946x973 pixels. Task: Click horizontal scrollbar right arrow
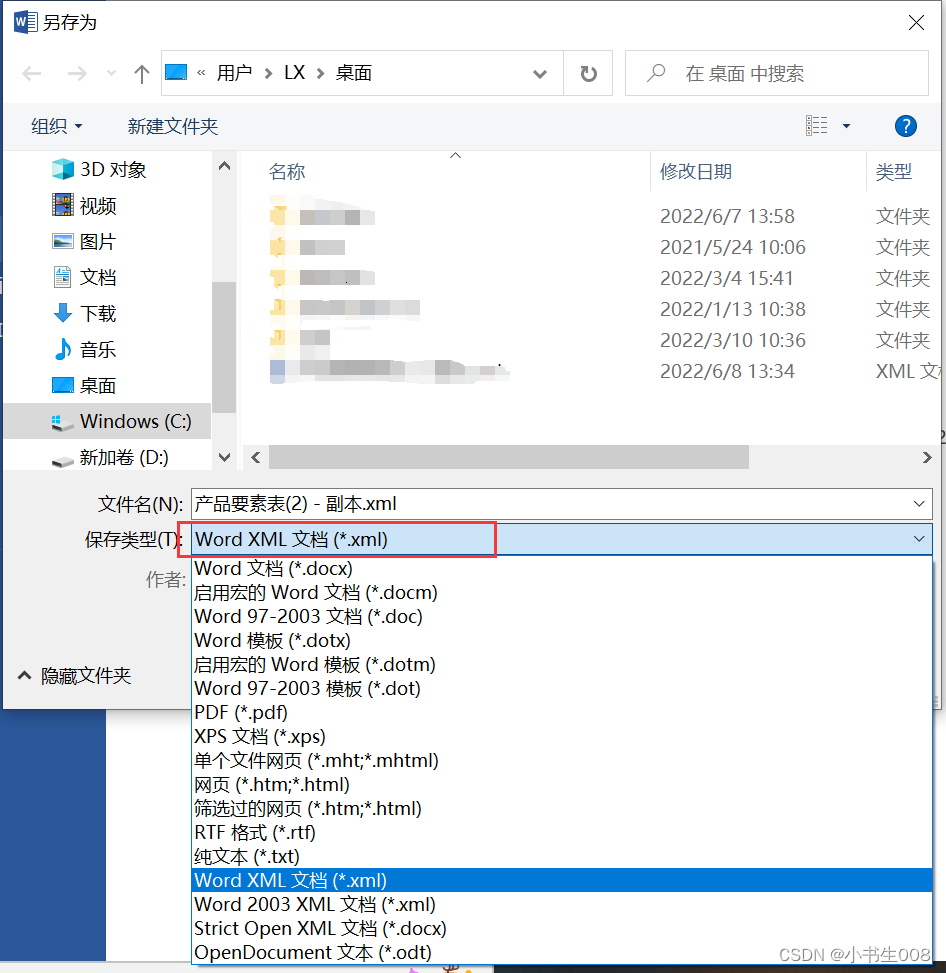tap(927, 457)
